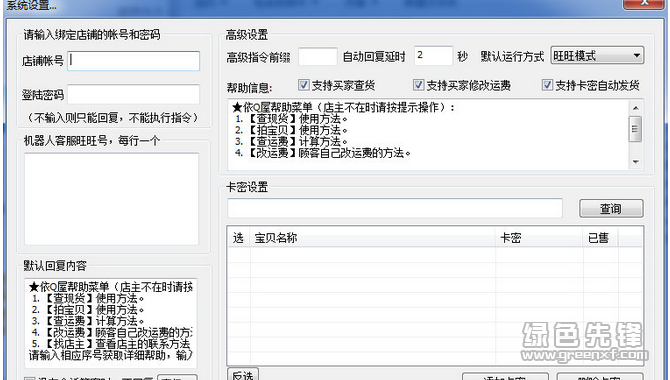The height and width of the screenshot is (380, 670).
Task: Click 【查运费】 line in 帮助信息 box
Action: (x=291, y=141)
